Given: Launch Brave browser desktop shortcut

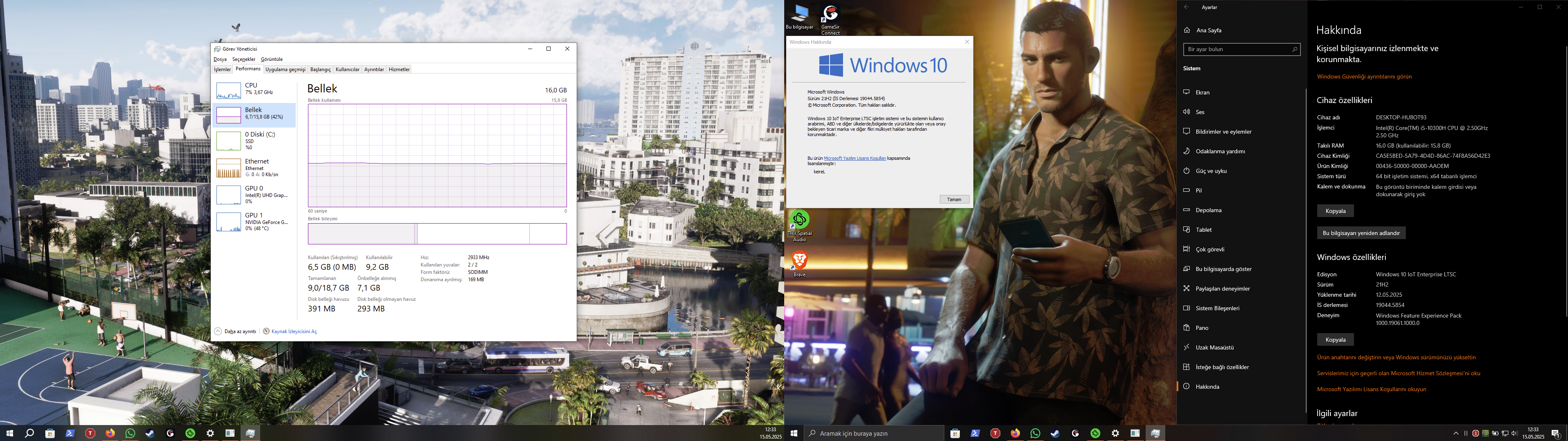Looking at the screenshot, I should click(x=799, y=264).
